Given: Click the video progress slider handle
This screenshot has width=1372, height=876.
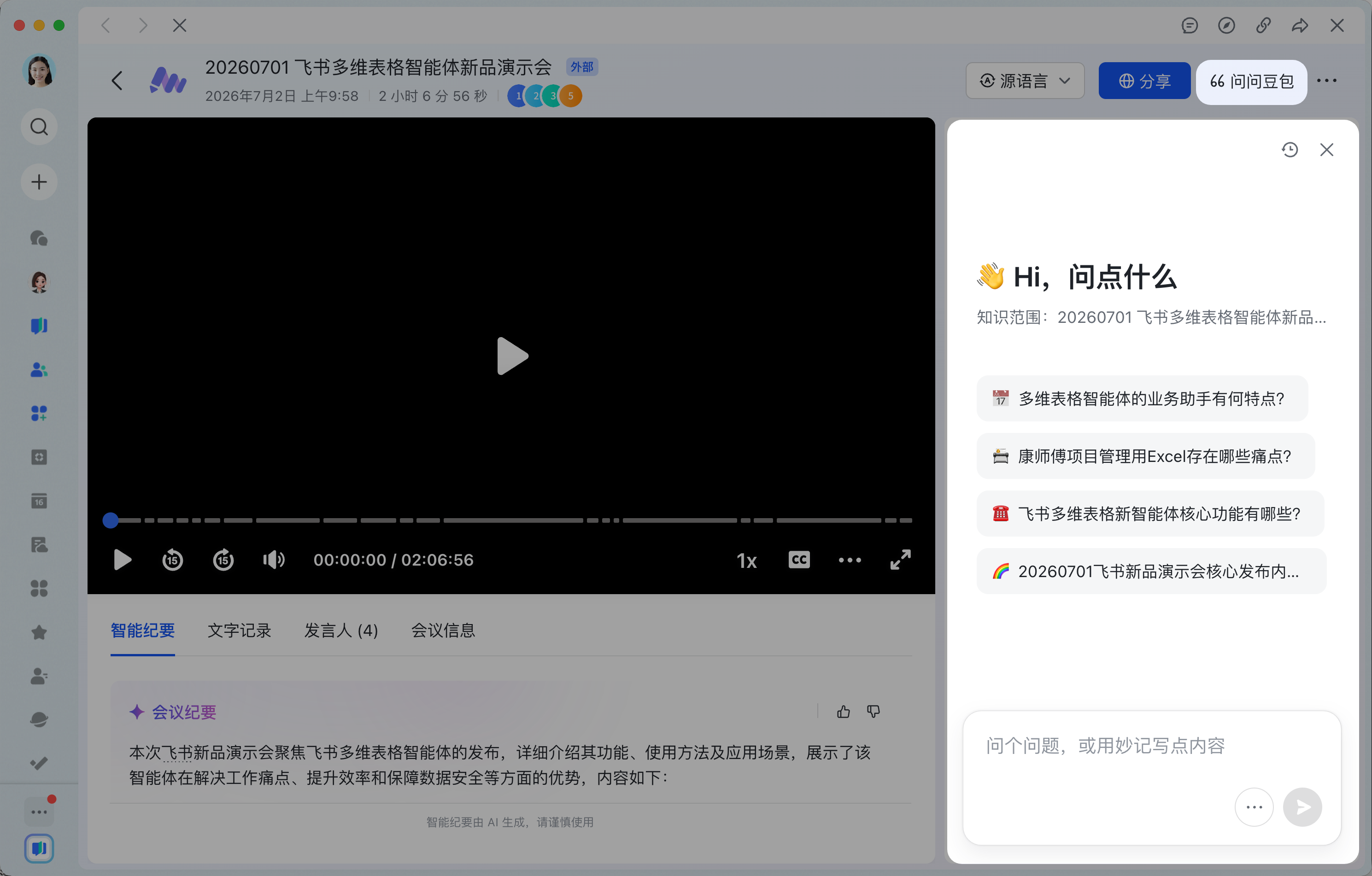Looking at the screenshot, I should pyautogui.click(x=111, y=520).
